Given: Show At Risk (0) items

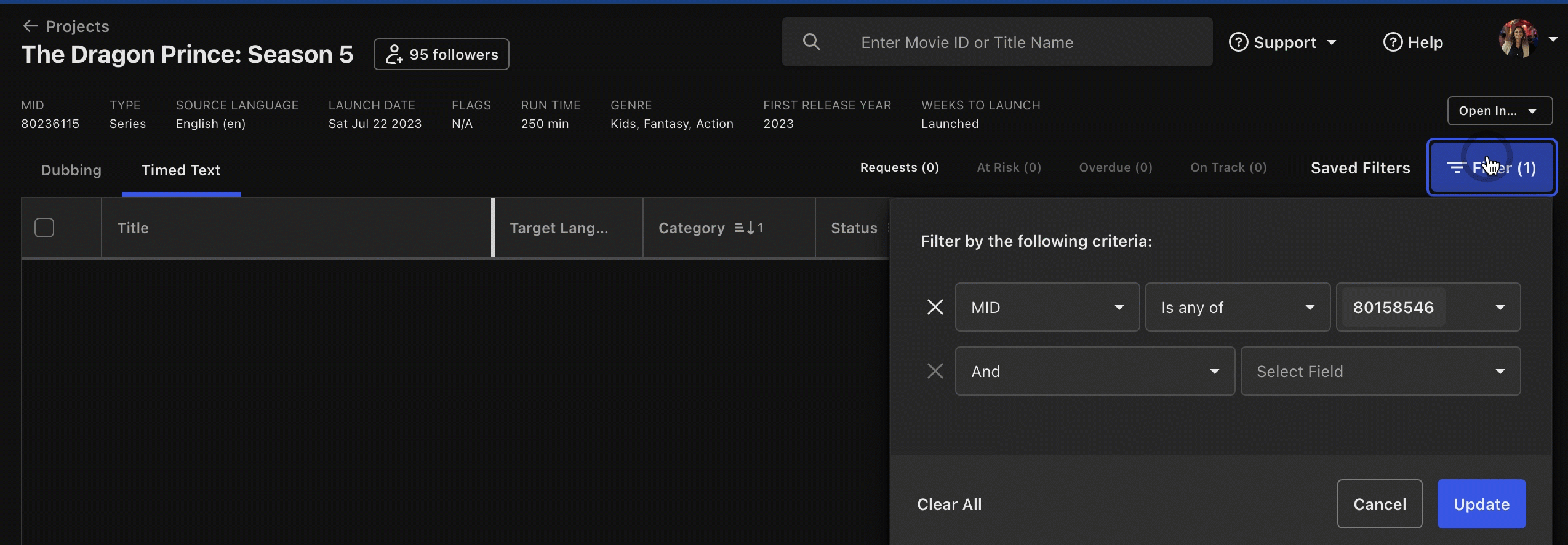Looking at the screenshot, I should (x=1009, y=167).
